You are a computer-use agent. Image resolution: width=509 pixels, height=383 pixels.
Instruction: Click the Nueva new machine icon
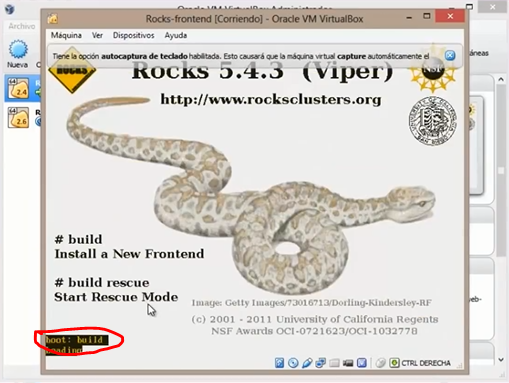click(x=18, y=49)
